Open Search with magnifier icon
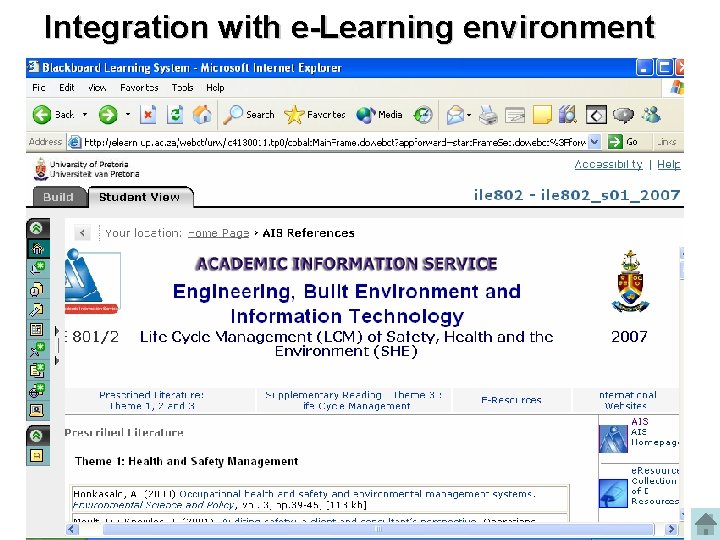This screenshot has width=720, height=540. point(249,114)
